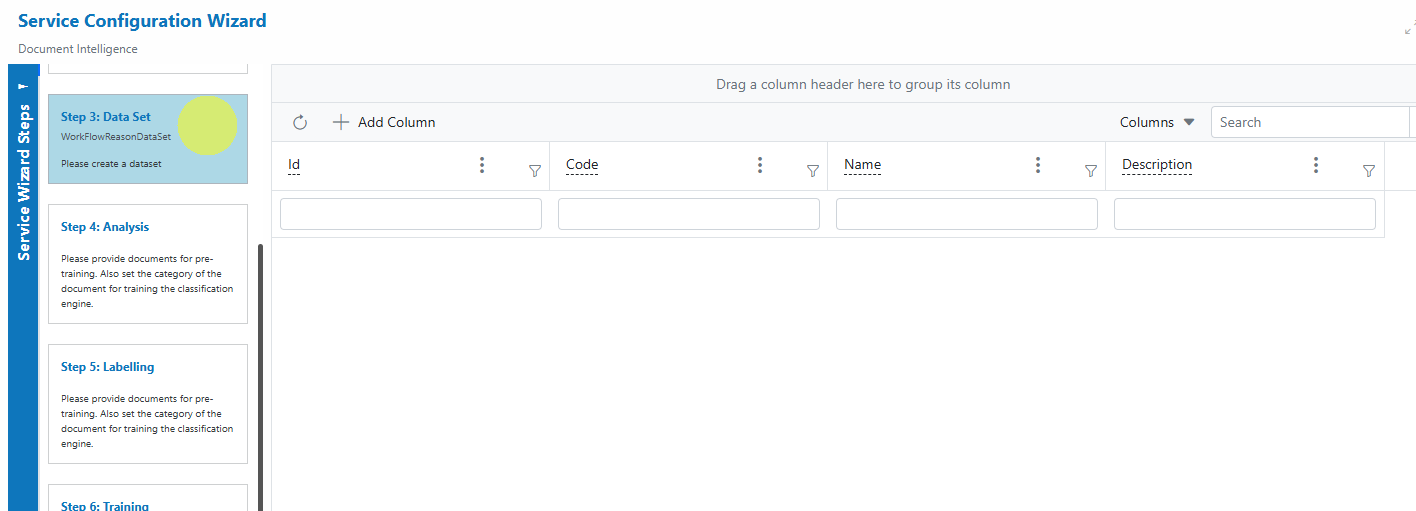Image resolution: width=1416 pixels, height=511 pixels.
Task: Click the Description column filter funnel icon
Action: click(1369, 171)
